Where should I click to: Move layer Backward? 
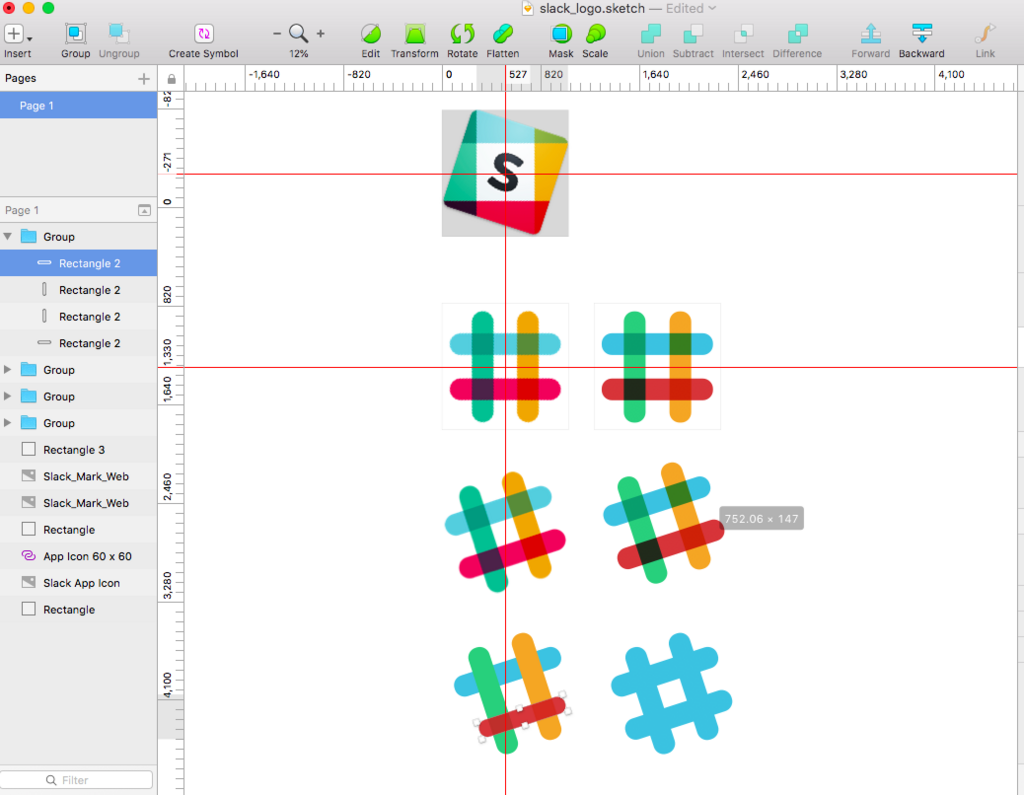921,34
